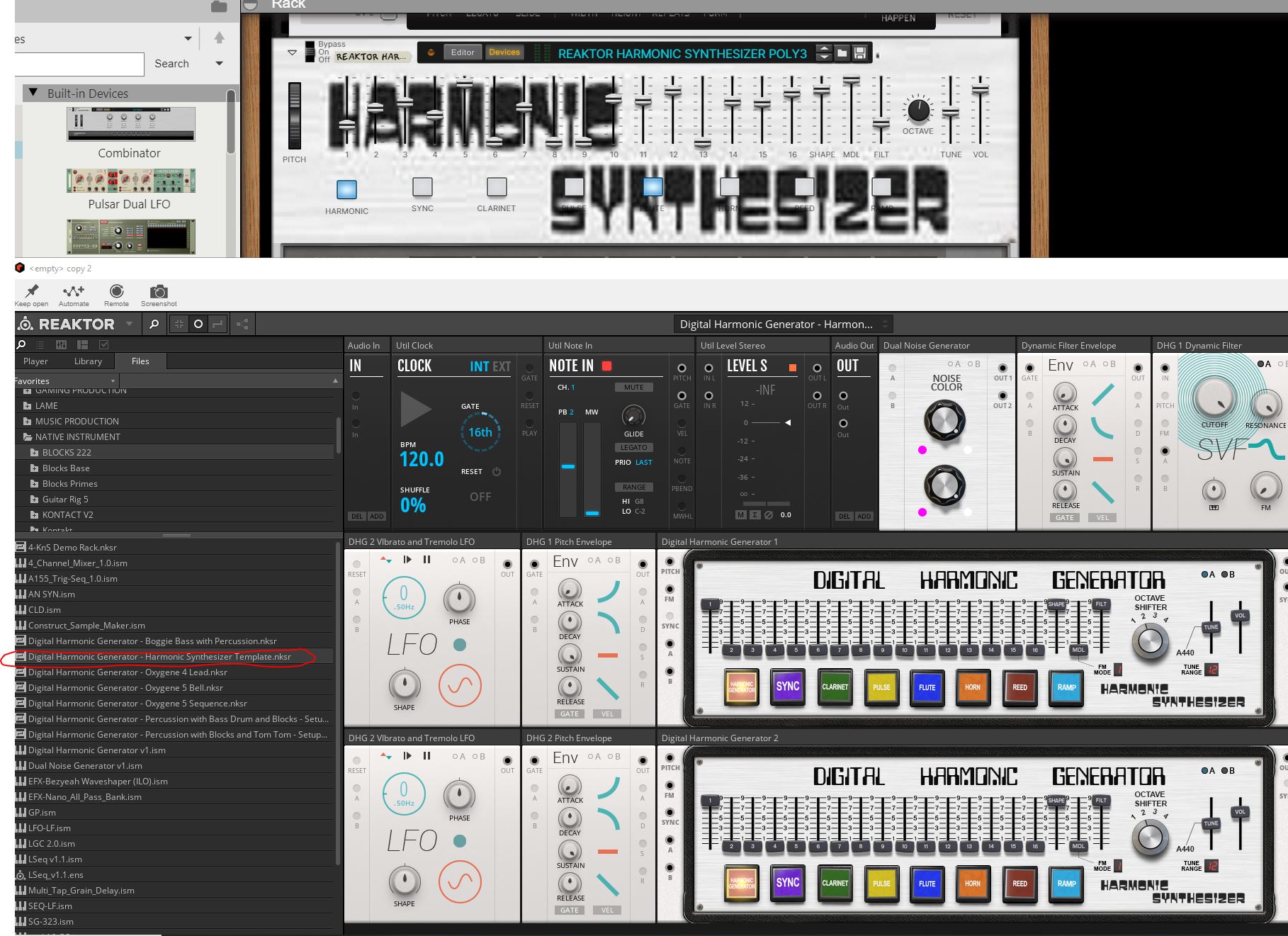Select the Combinator device thumbnail
1288x936 pixels.
click(x=130, y=125)
